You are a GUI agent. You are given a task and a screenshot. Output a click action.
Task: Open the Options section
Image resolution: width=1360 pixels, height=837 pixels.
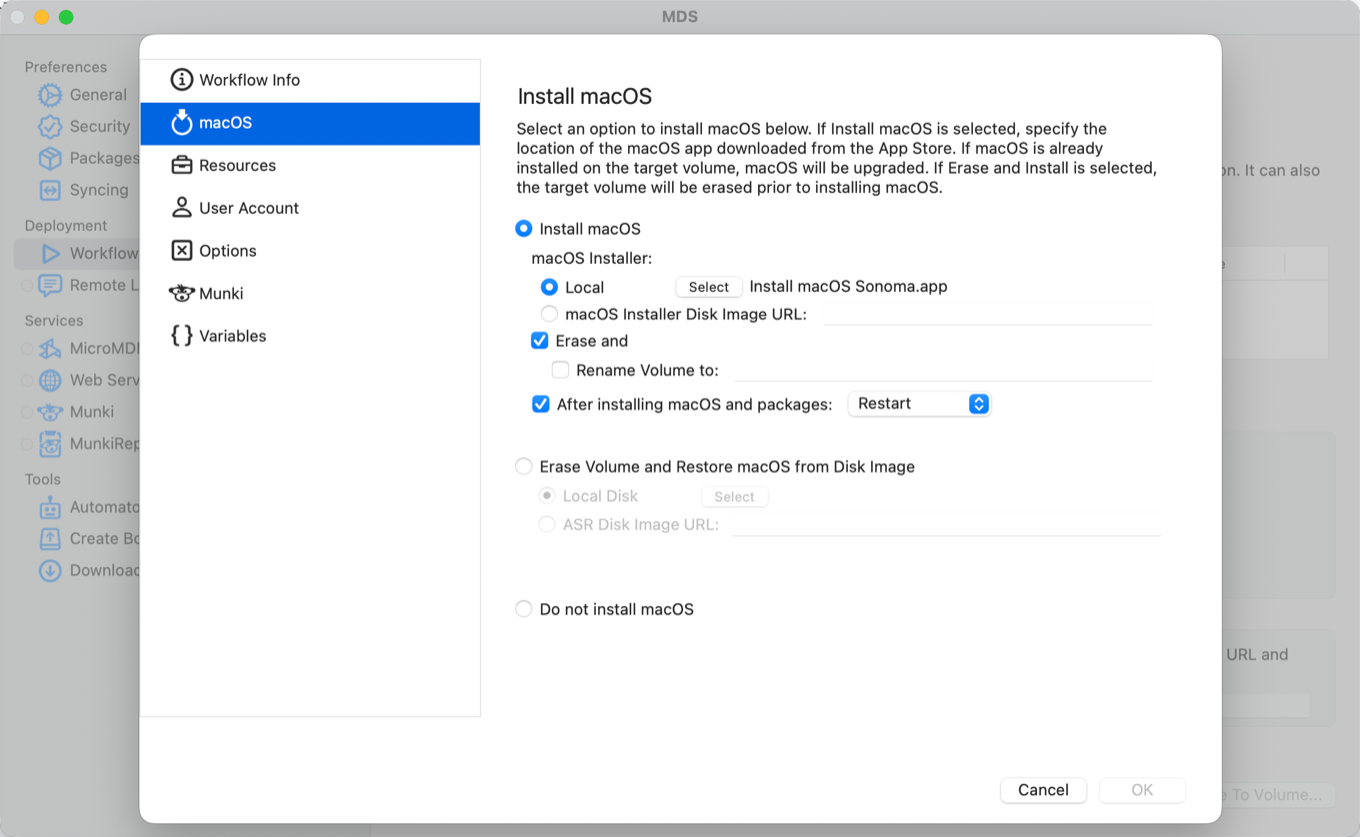310,251
